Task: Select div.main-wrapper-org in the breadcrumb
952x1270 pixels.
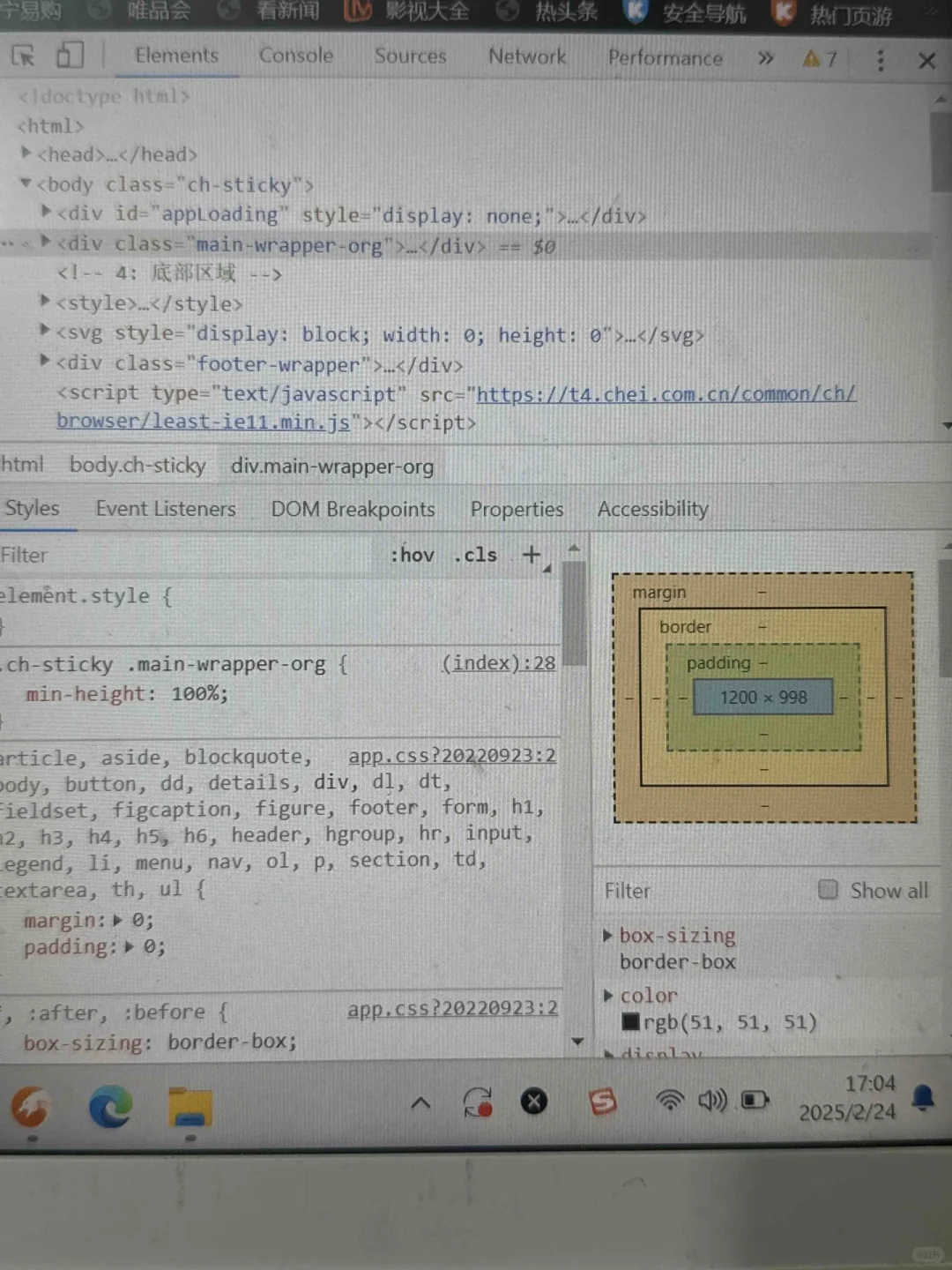Action: (x=332, y=466)
